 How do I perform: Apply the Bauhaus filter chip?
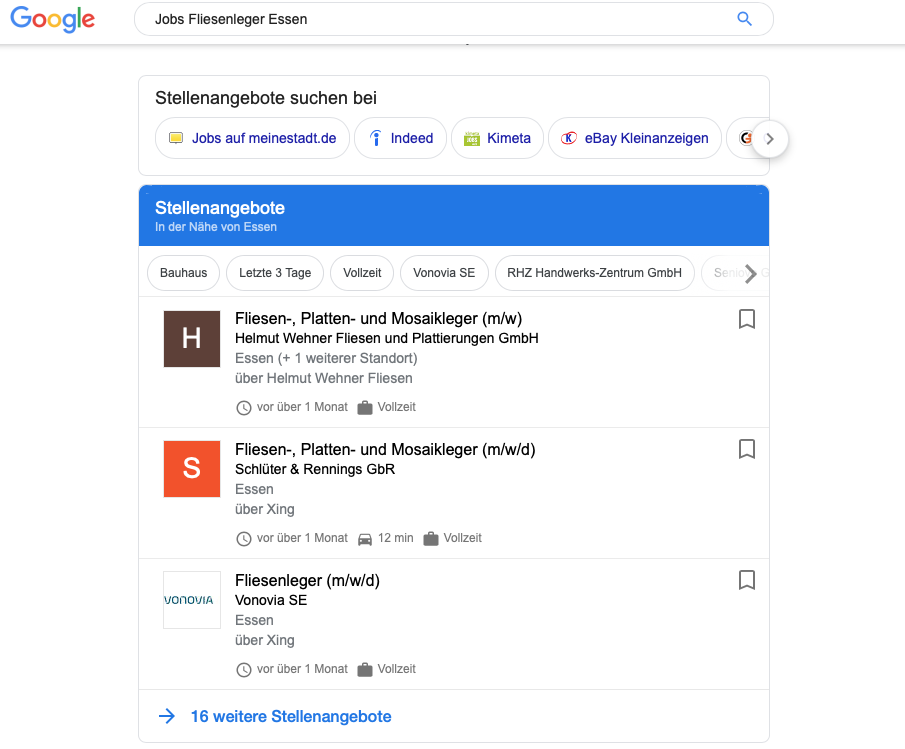tap(184, 273)
